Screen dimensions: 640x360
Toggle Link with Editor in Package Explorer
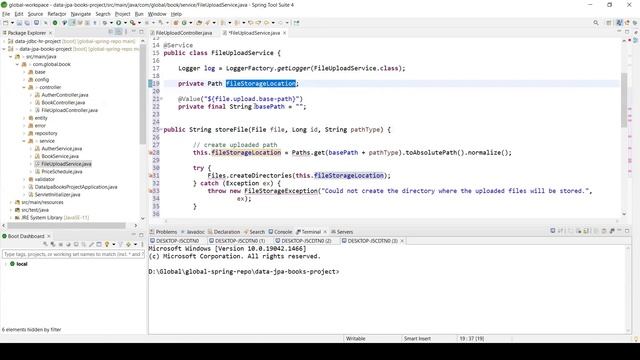tap(118, 32)
